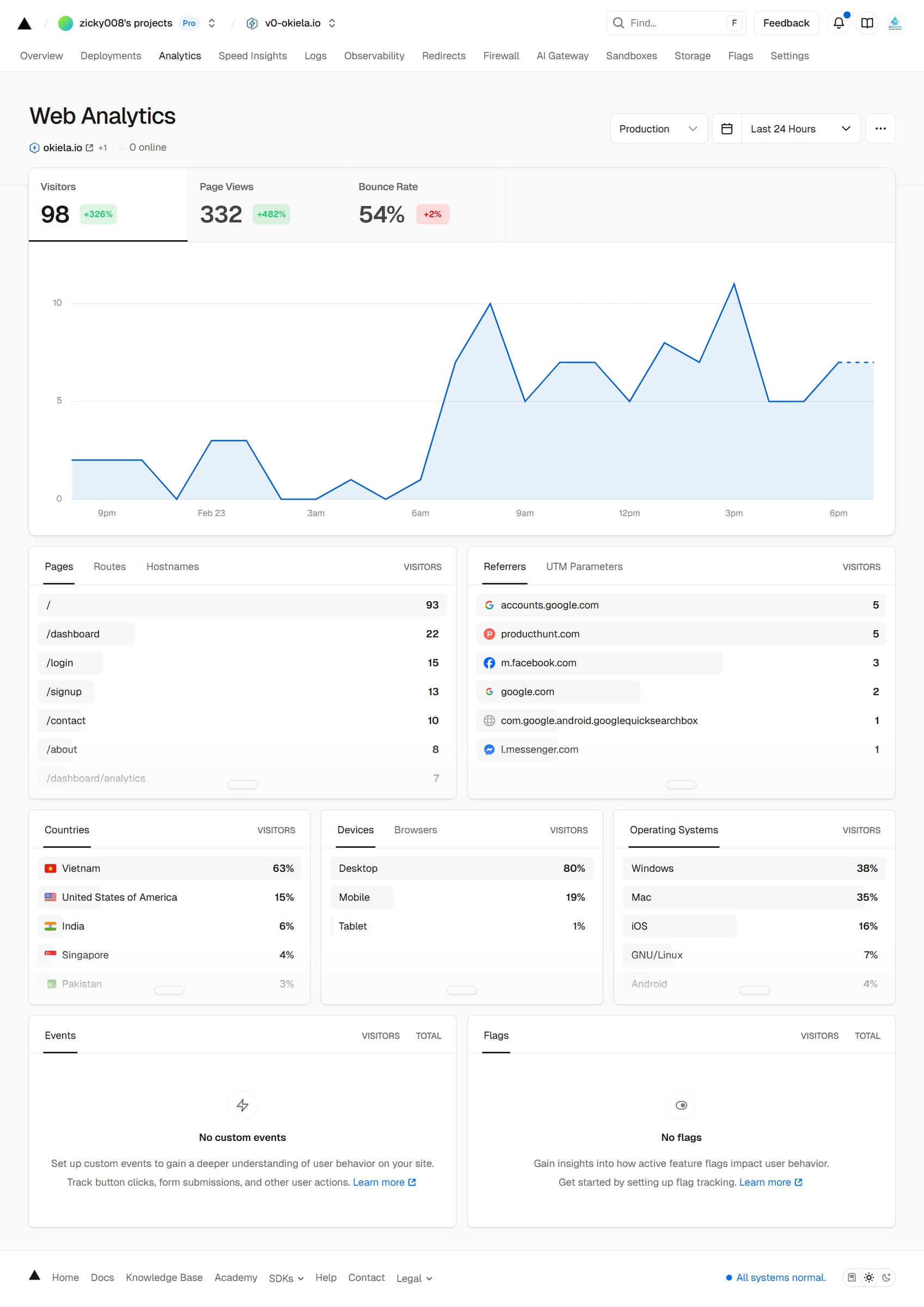Image resolution: width=924 pixels, height=1307 pixels.
Task: Switch to the Speed Insights tab
Action: (252, 55)
